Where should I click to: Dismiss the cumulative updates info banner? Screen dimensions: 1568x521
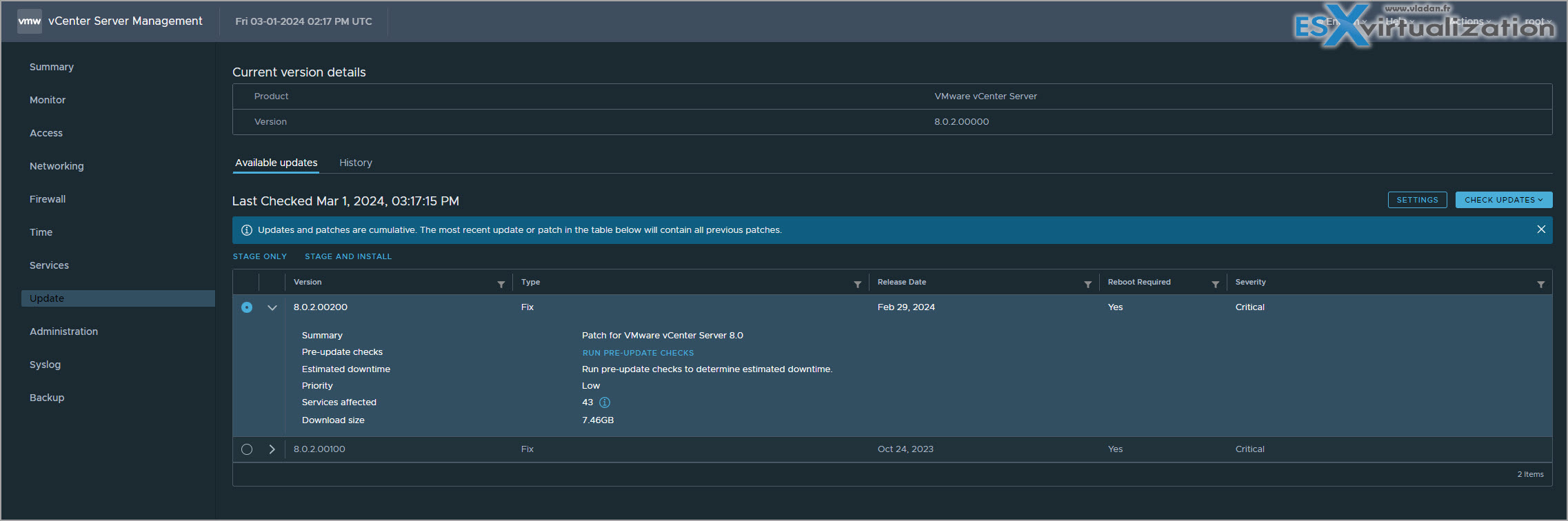(x=1541, y=229)
